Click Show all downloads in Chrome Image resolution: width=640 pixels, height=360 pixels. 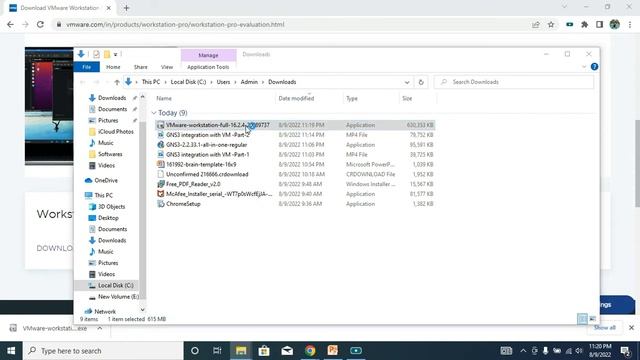pyautogui.click(x=604, y=328)
